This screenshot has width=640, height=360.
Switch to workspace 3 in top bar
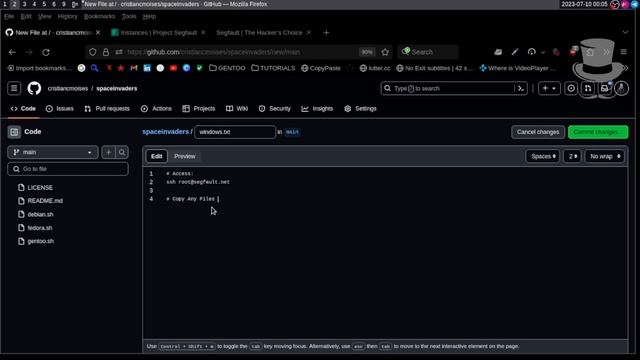(24, 4)
